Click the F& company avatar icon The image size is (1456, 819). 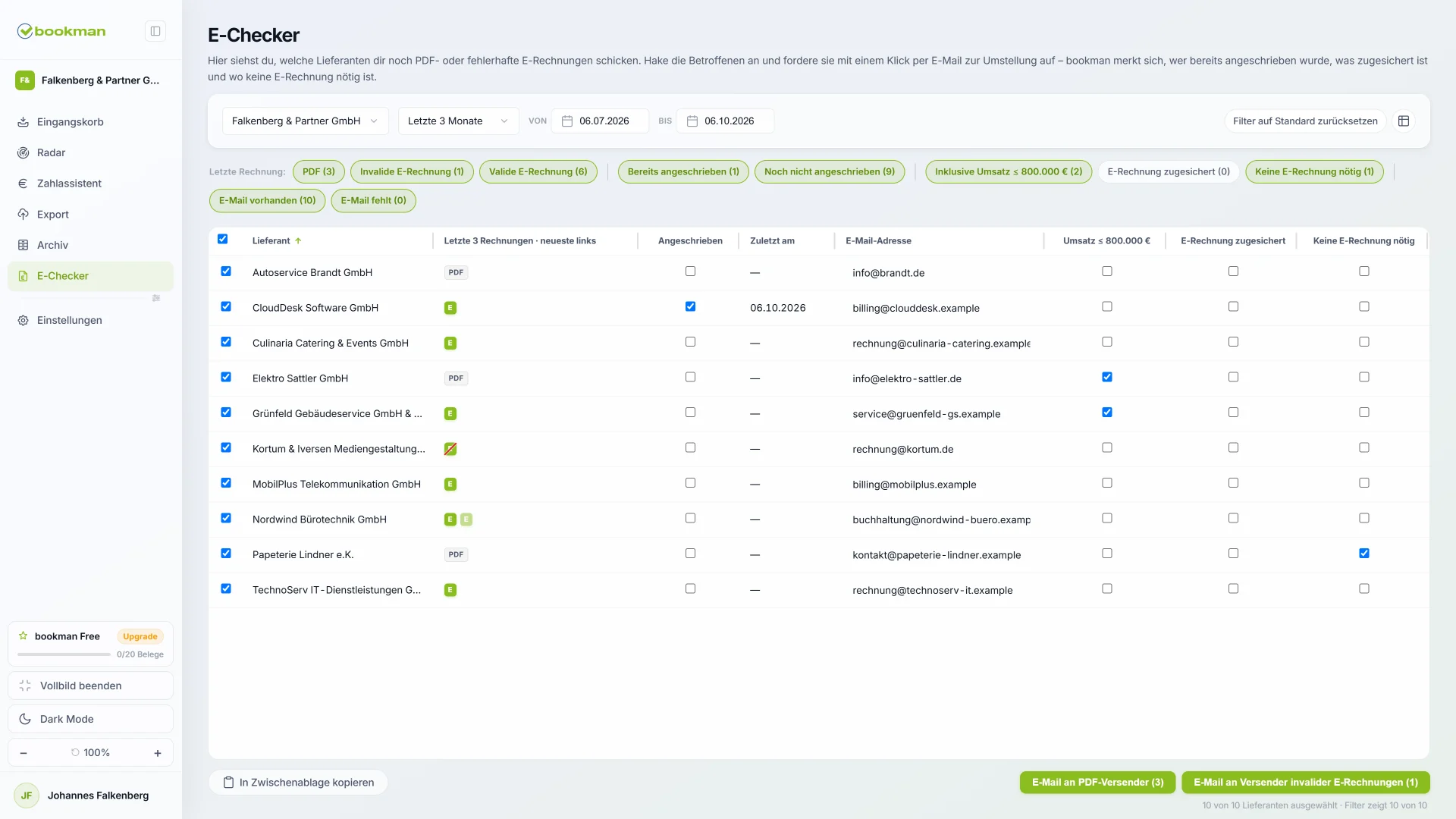pos(25,80)
